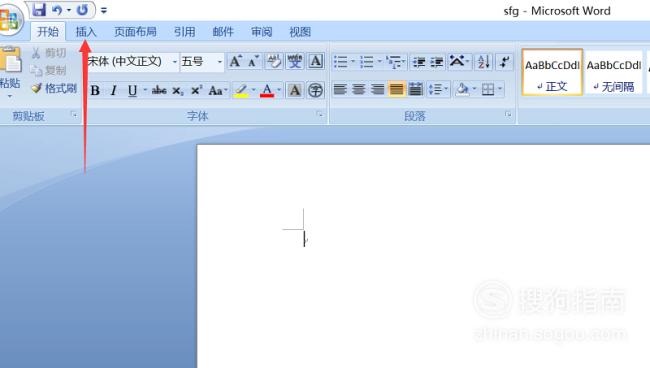Viewport: 650px width, 368px height.
Task: Click the Enclose Characters 字 icon
Action: click(315, 90)
